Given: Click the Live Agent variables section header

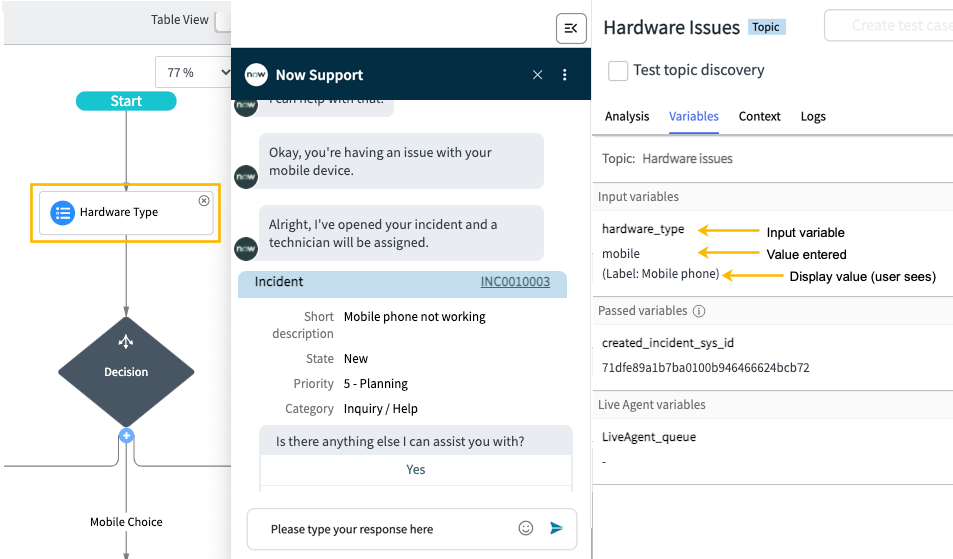Looking at the screenshot, I should [652, 405].
